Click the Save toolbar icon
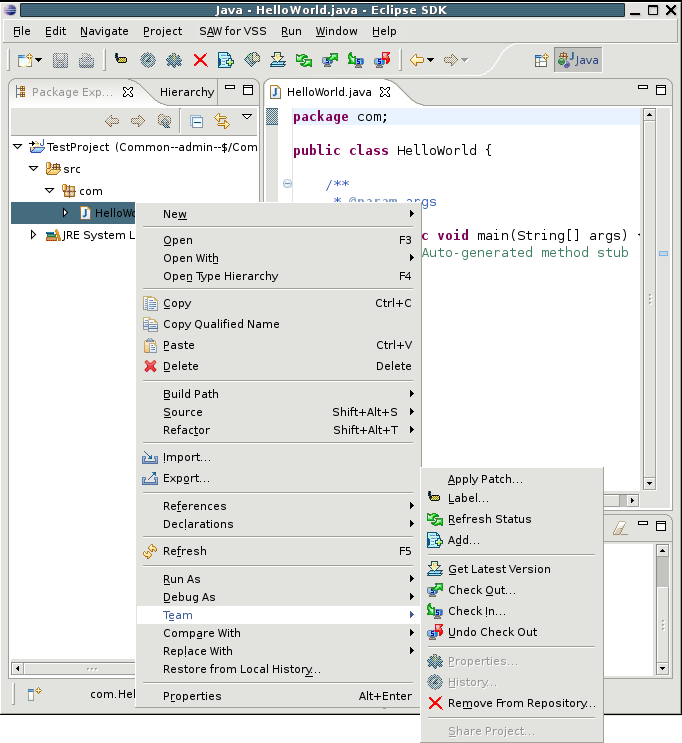The width and height of the screenshot is (682, 743). [x=60, y=60]
